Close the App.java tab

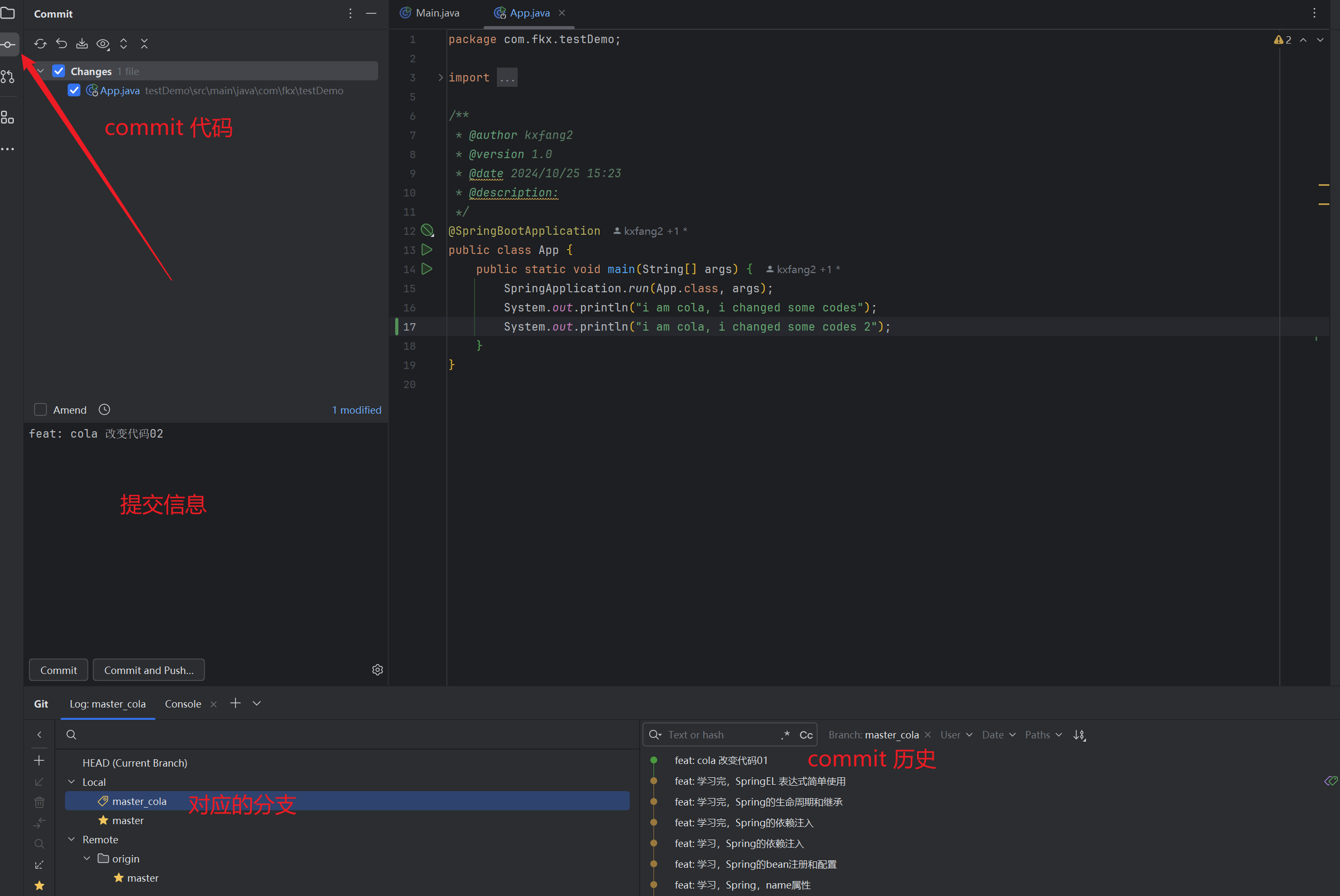coord(562,13)
